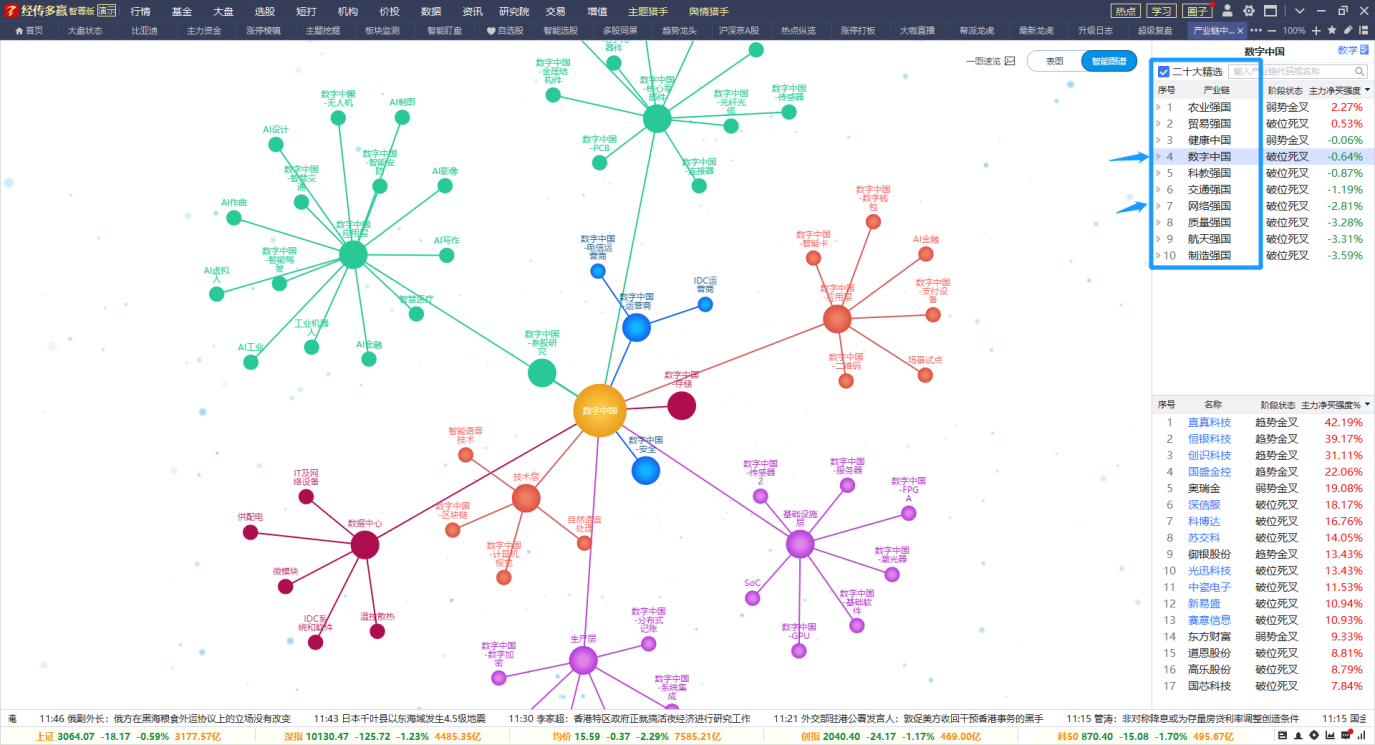The image size is (1375, 745).
Task: Open stock 恒银科技 link
Action: 1209,439
